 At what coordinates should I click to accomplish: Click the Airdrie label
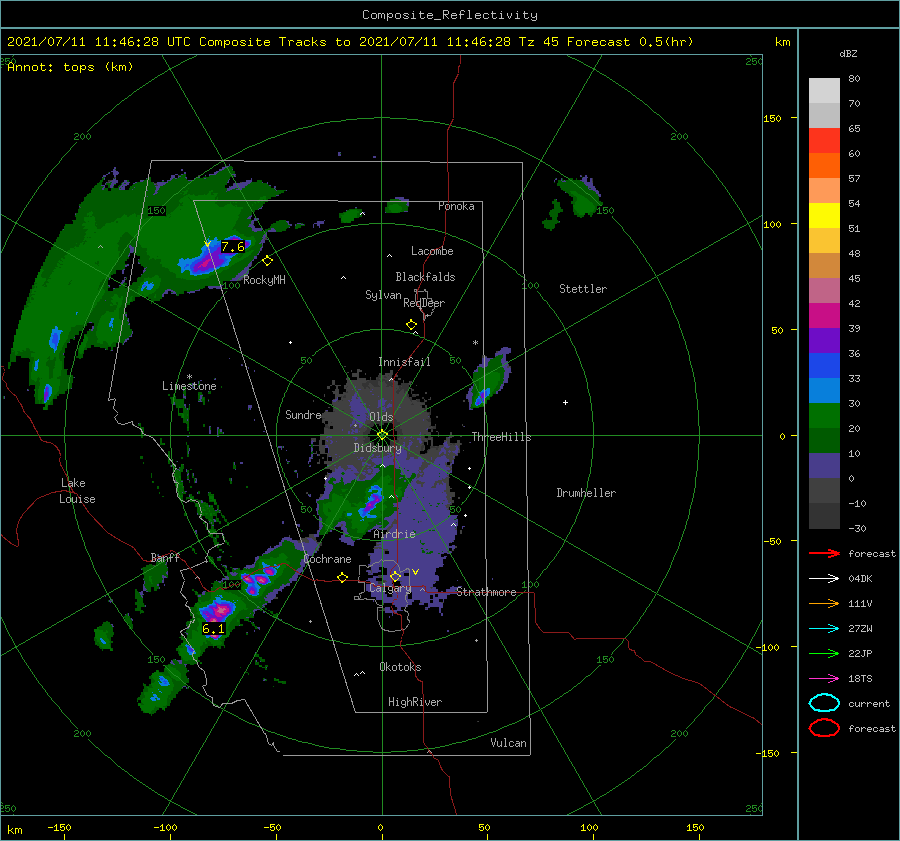click(394, 534)
